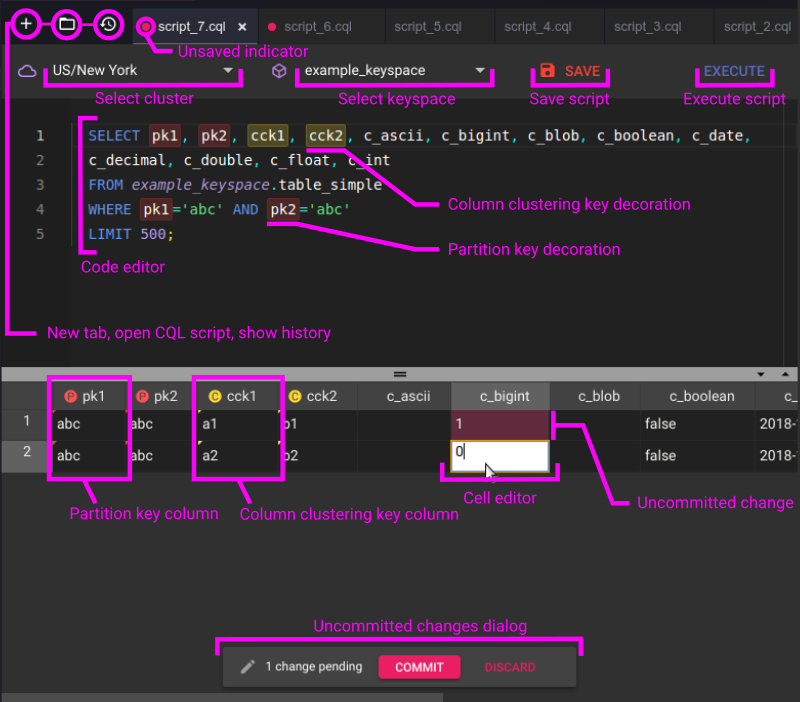Commit the pending change

419,667
